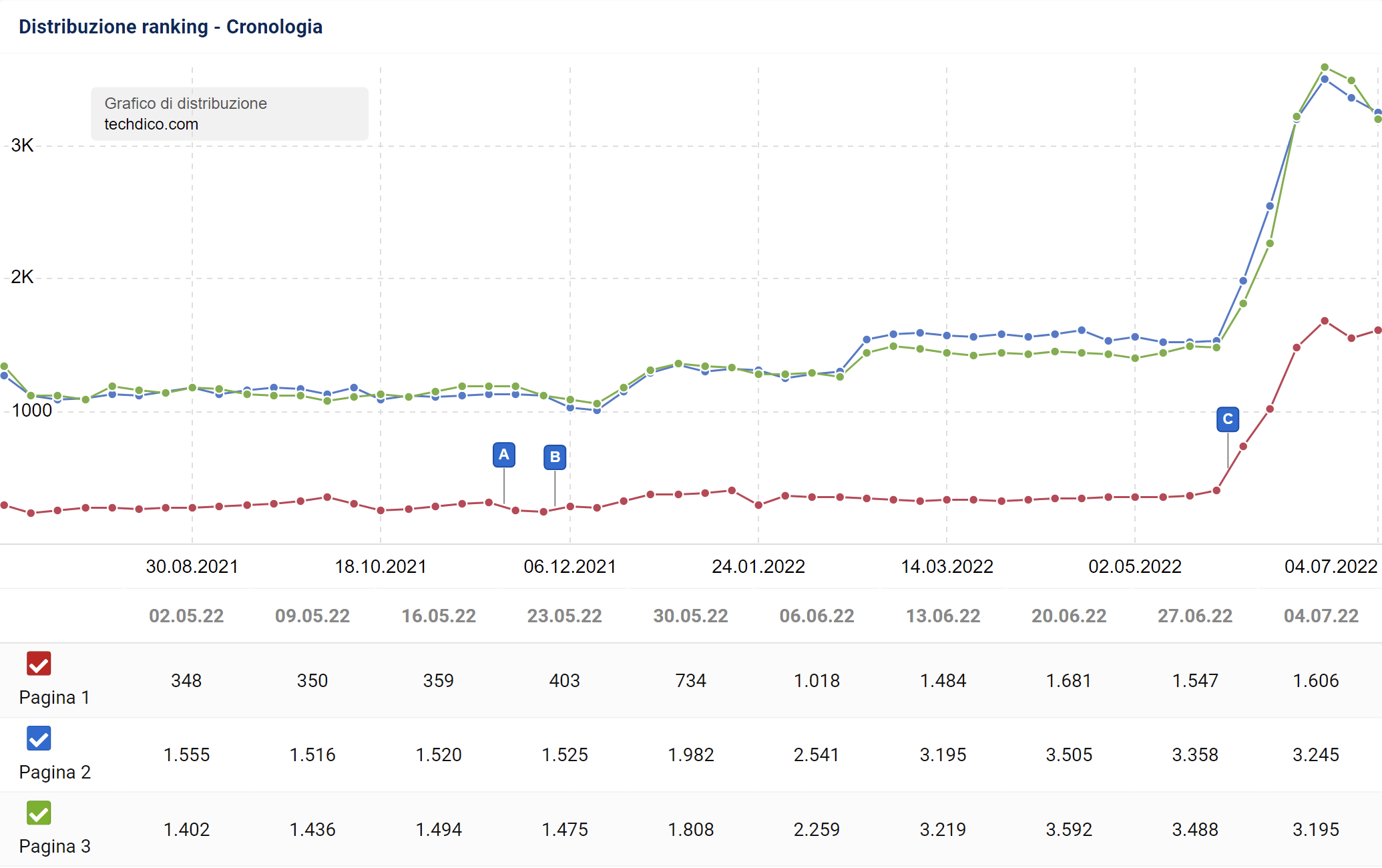Select Pagina 1 value 403
Screen dimensions: 1382x868
click(x=565, y=680)
